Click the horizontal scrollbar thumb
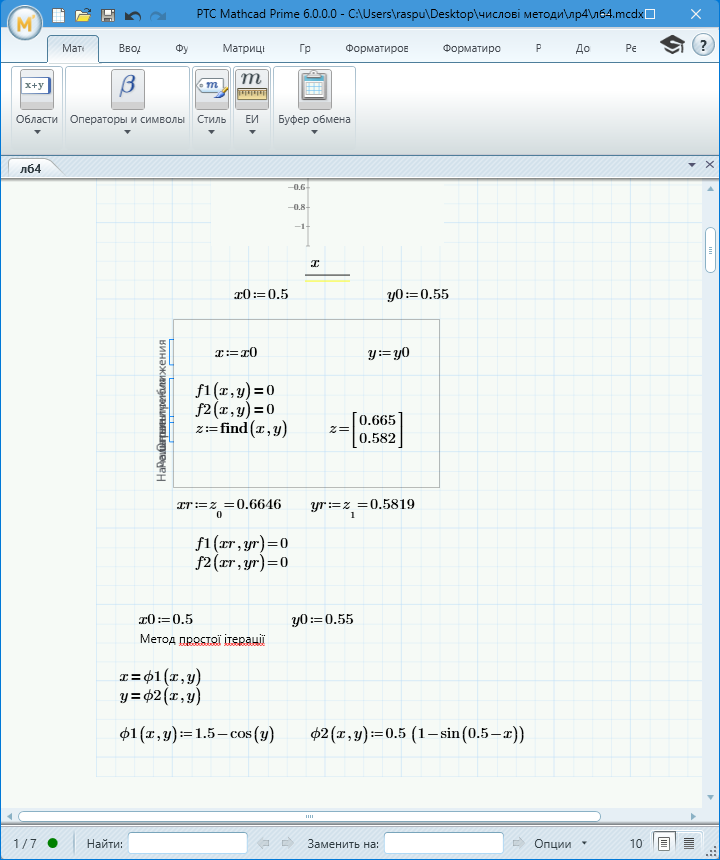The image size is (720, 860). [x=309, y=816]
